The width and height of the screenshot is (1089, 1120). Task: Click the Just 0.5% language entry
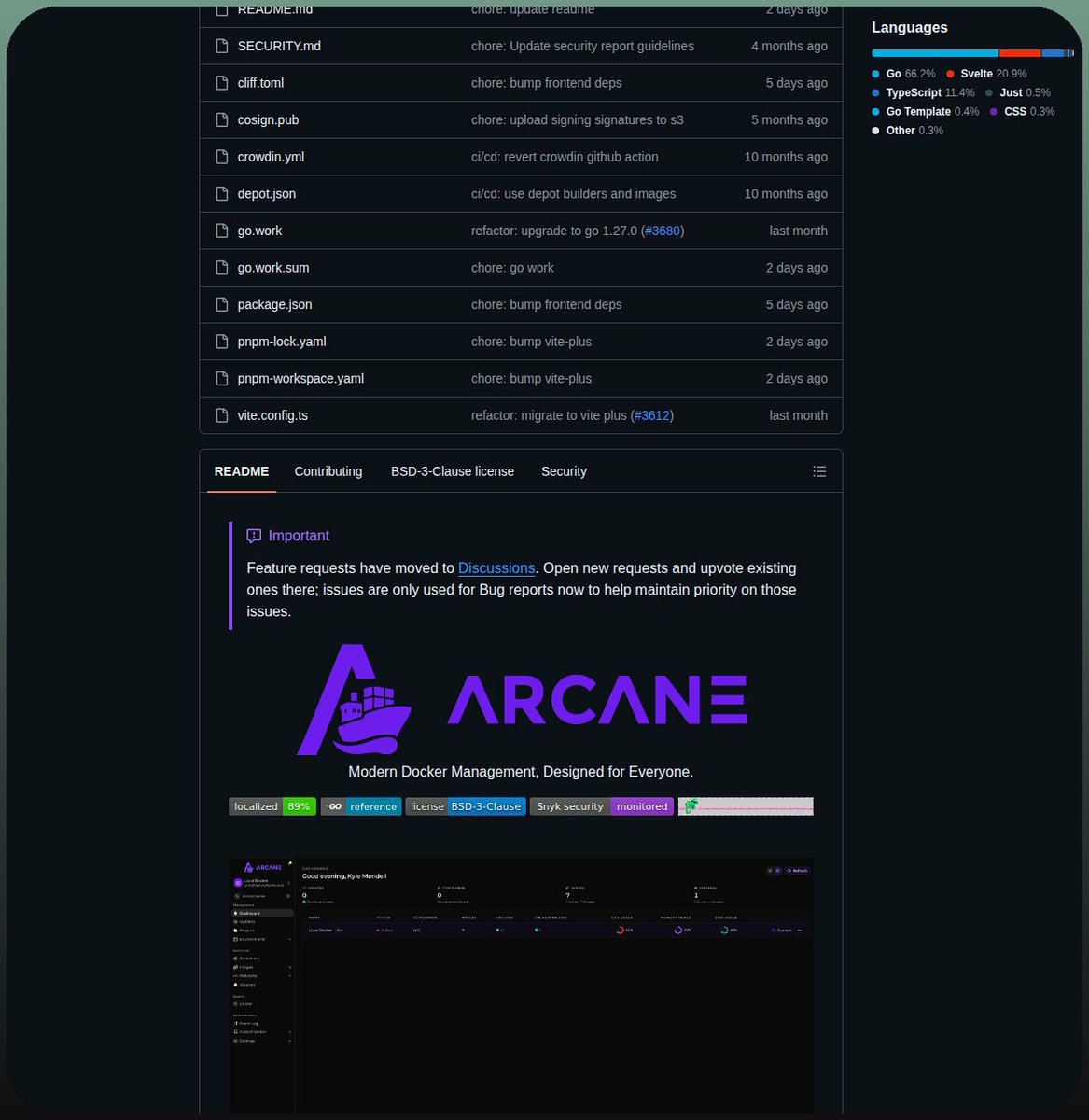pos(1017,92)
